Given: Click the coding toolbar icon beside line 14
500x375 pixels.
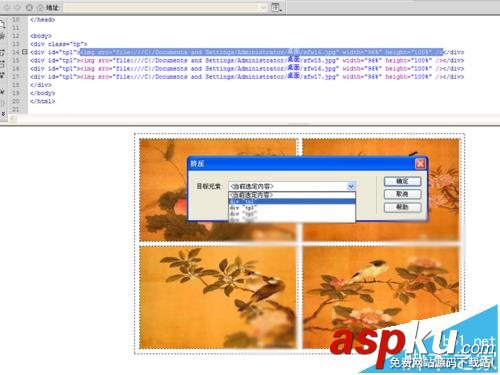Looking at the screenshot, I should pos(3,52).
